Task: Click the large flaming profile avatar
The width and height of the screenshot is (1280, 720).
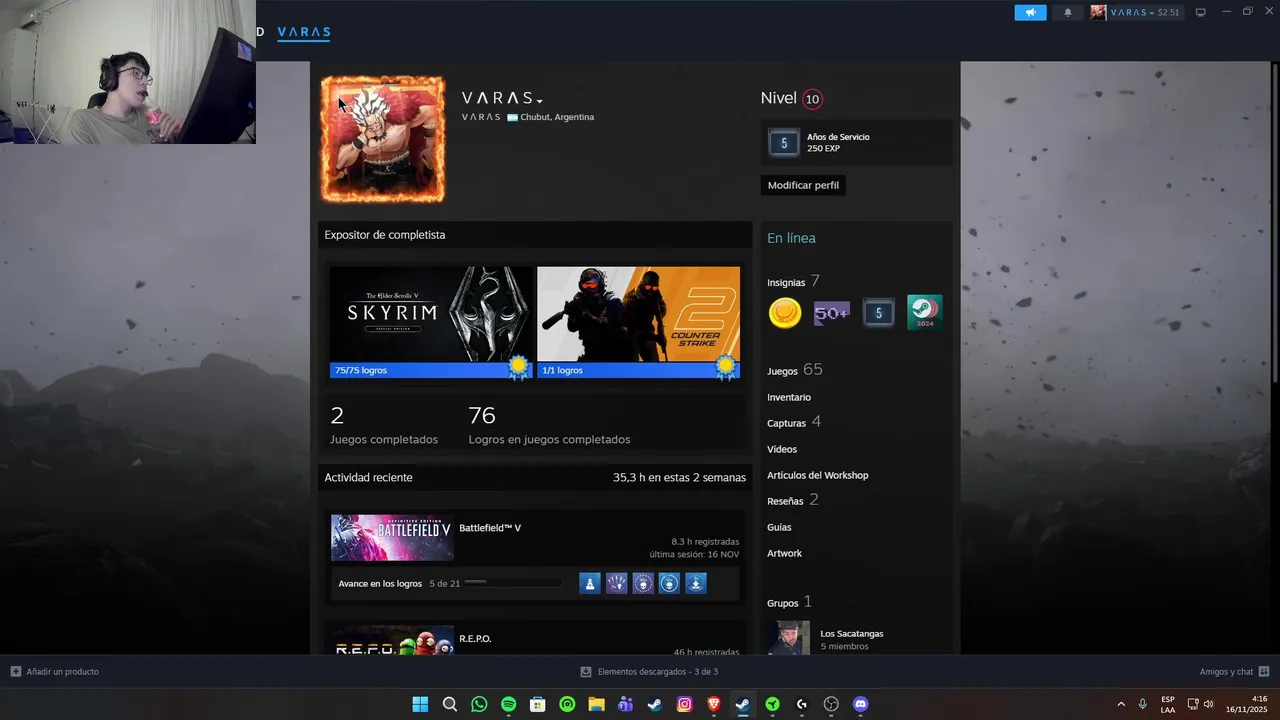Action: pos(383,139)
